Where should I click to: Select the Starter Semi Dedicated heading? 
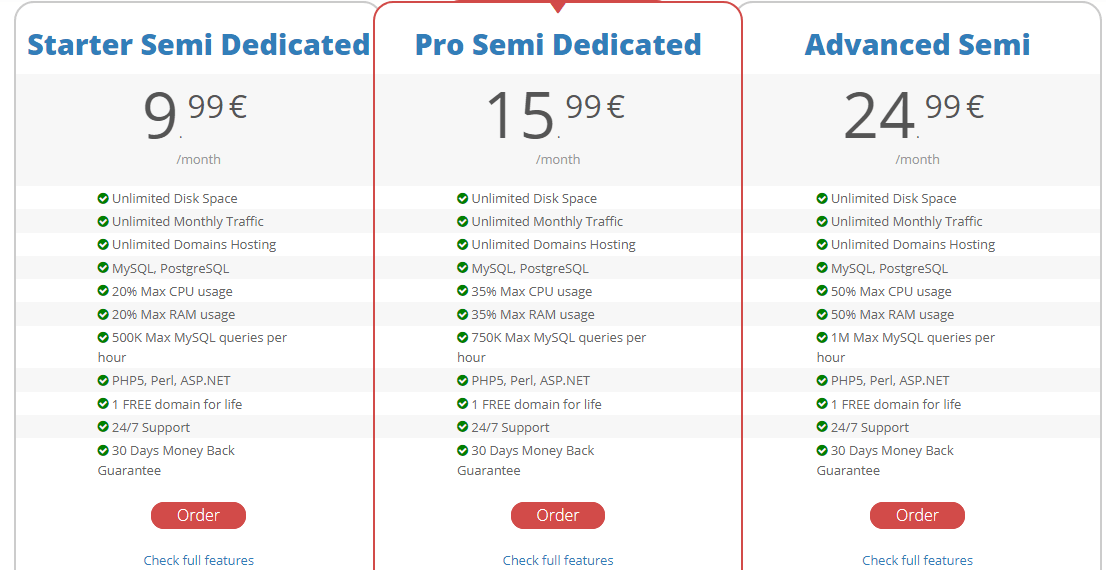[x=198, y=44]
